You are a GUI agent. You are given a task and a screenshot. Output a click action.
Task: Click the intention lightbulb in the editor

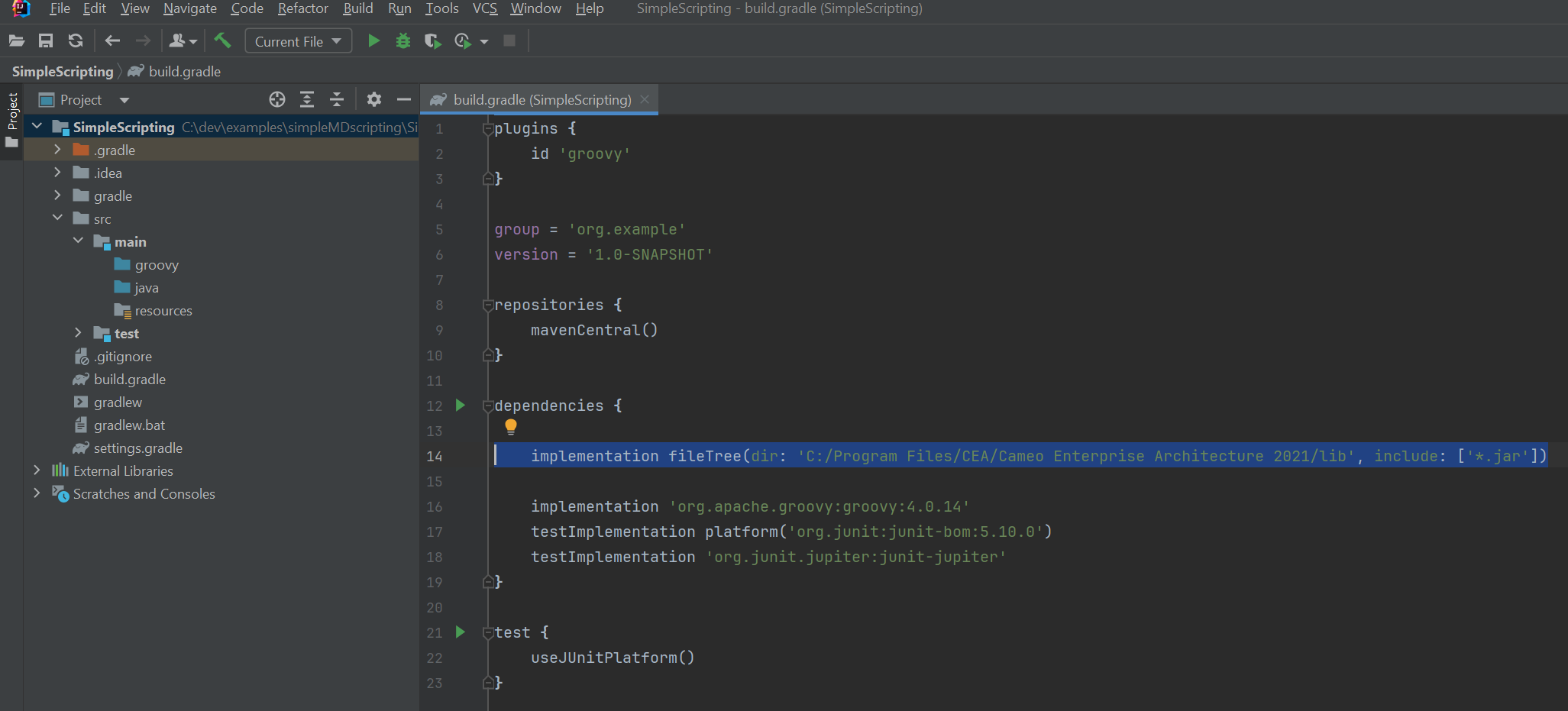tap(510, 426)
